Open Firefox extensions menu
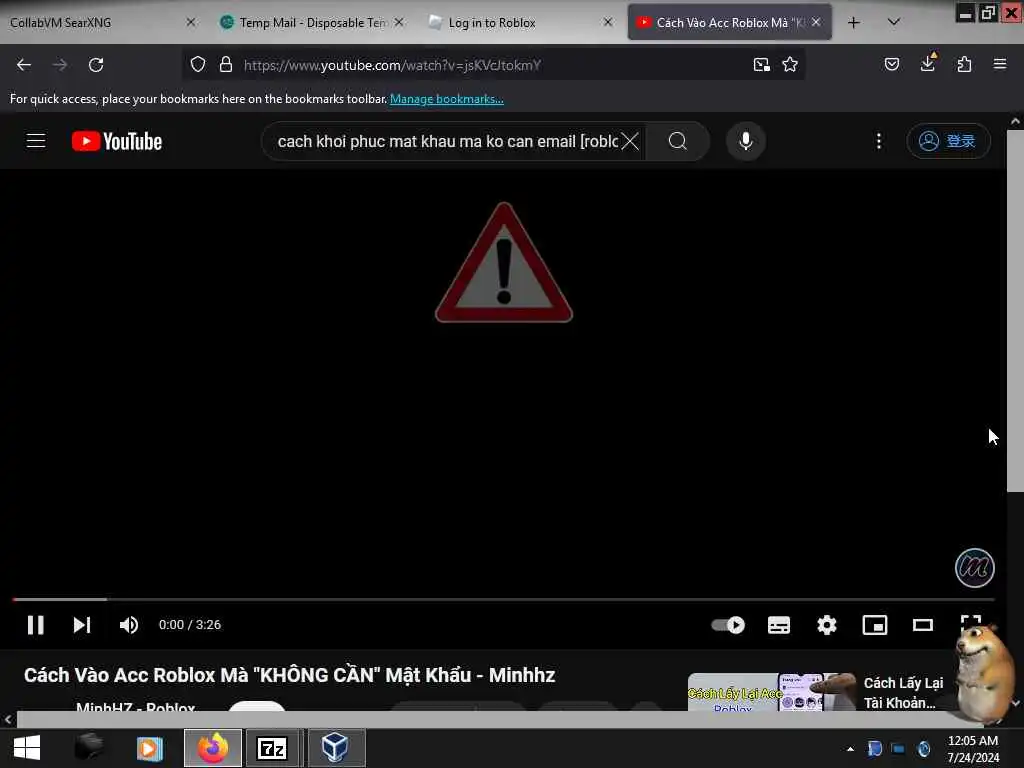 click(x=965, y=64)
